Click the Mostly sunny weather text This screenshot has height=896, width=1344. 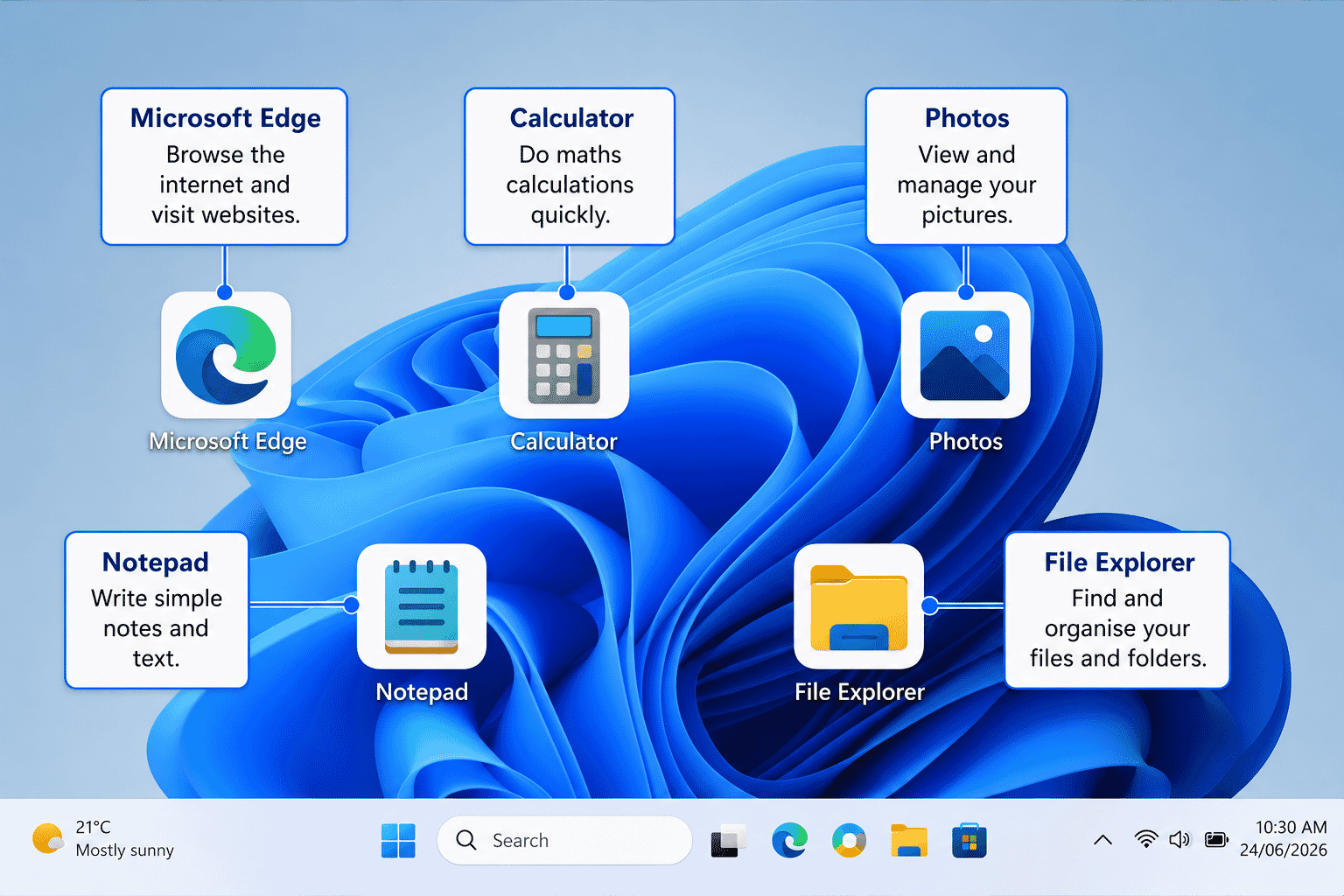[125, 850]
